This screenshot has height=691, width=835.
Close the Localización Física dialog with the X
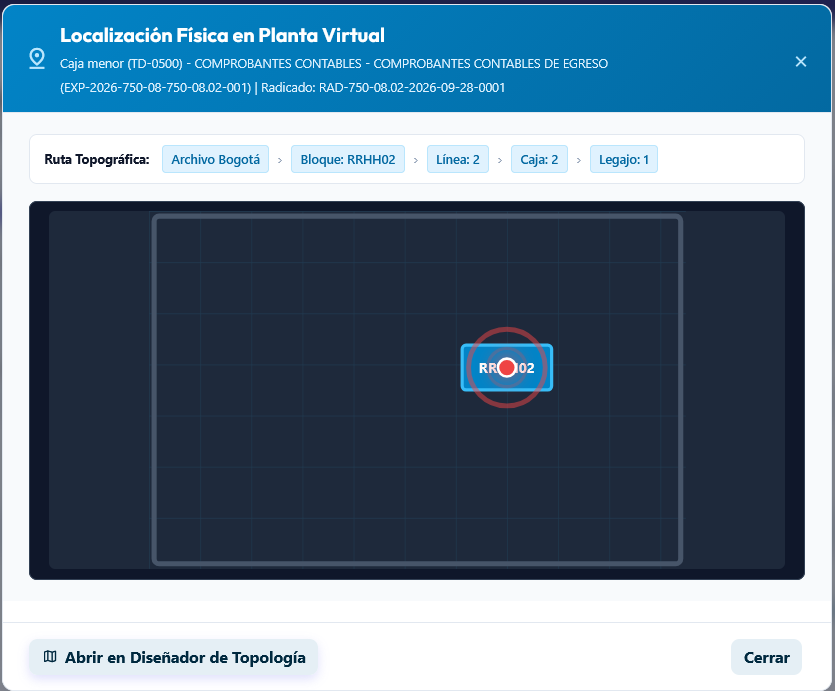point(800,62)
